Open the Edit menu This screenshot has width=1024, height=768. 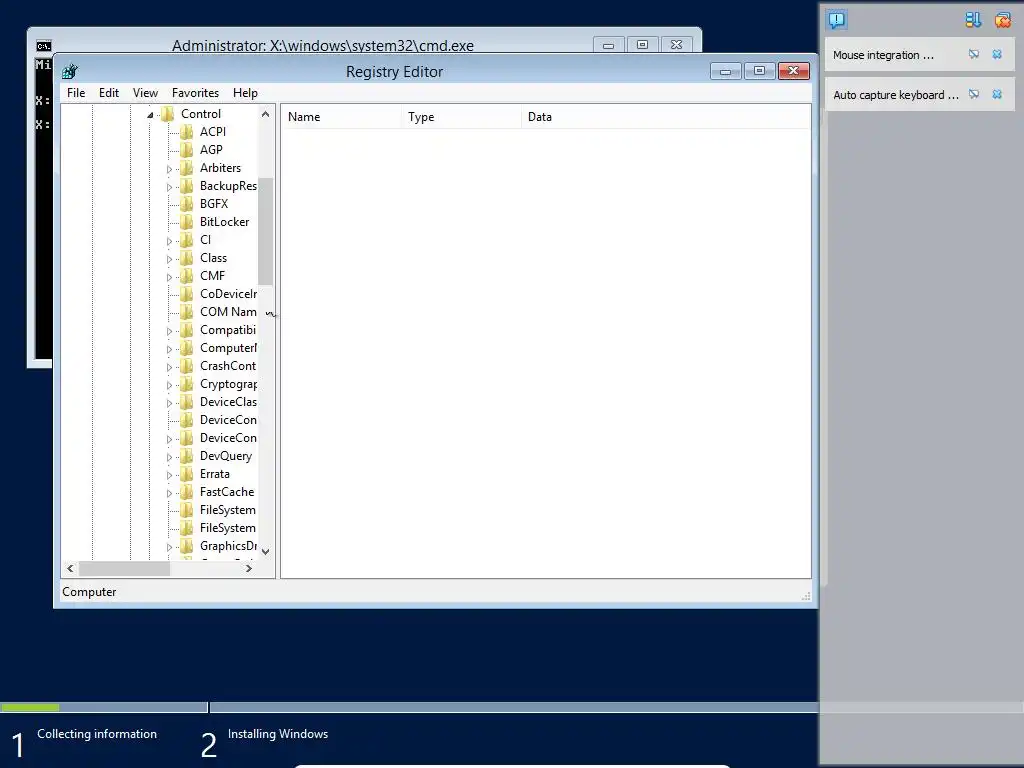click(108, 93)
